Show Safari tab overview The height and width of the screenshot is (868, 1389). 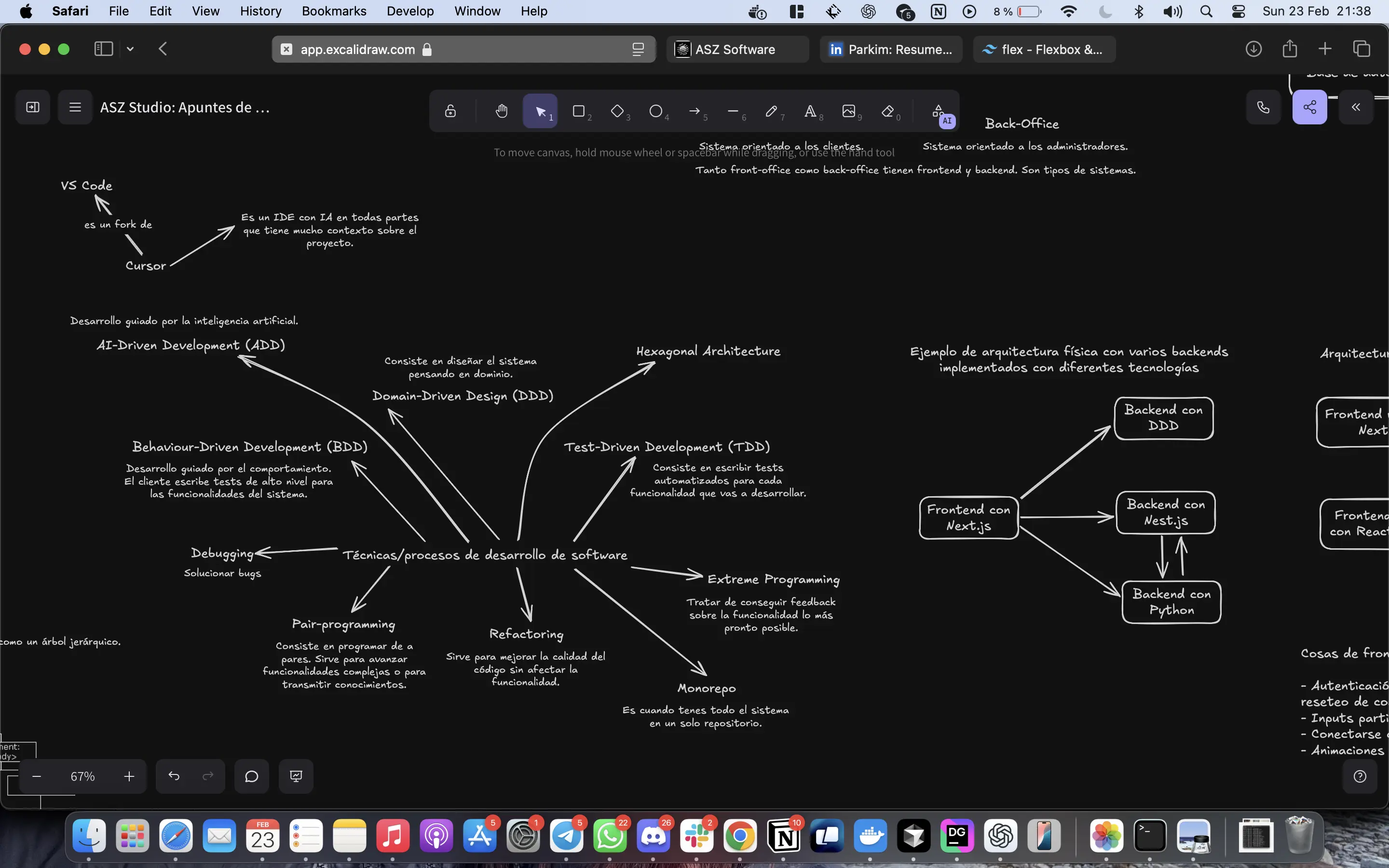click(1362, 49)
